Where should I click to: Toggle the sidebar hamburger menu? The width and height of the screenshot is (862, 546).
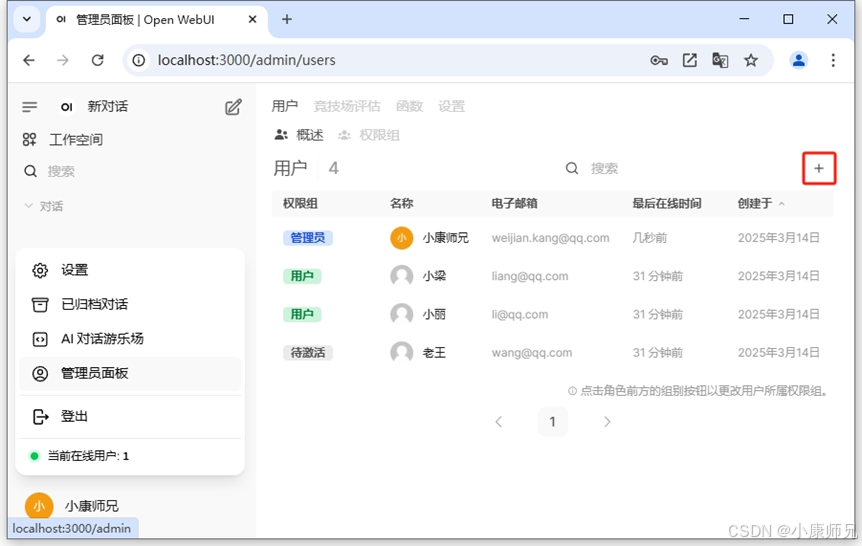(x=30, y=107)
